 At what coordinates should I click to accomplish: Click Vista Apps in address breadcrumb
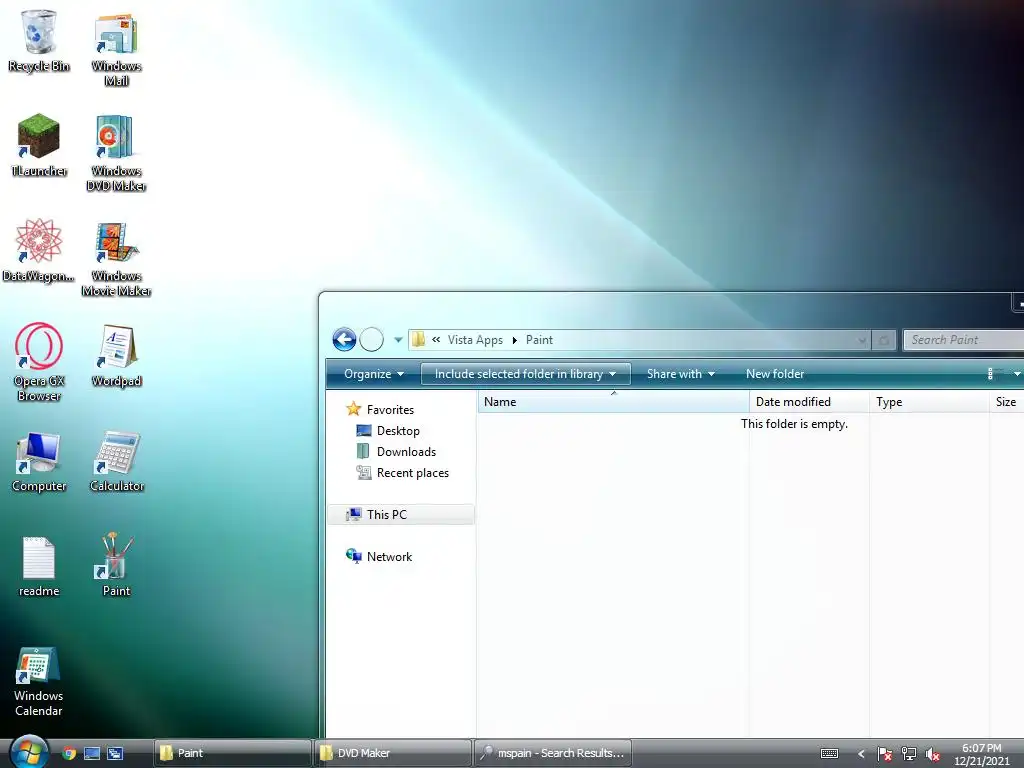coord(475,340)
